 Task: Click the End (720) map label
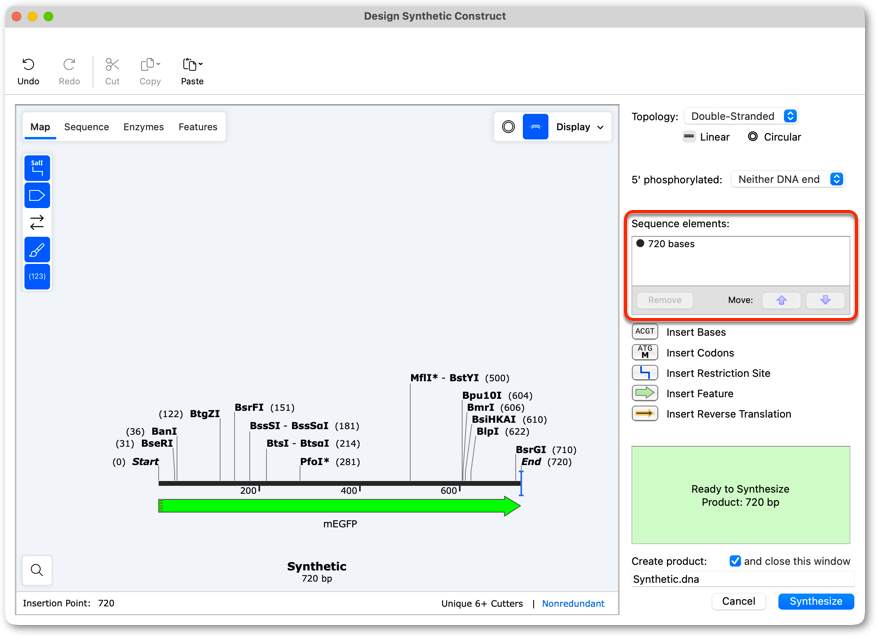point(546,462)
